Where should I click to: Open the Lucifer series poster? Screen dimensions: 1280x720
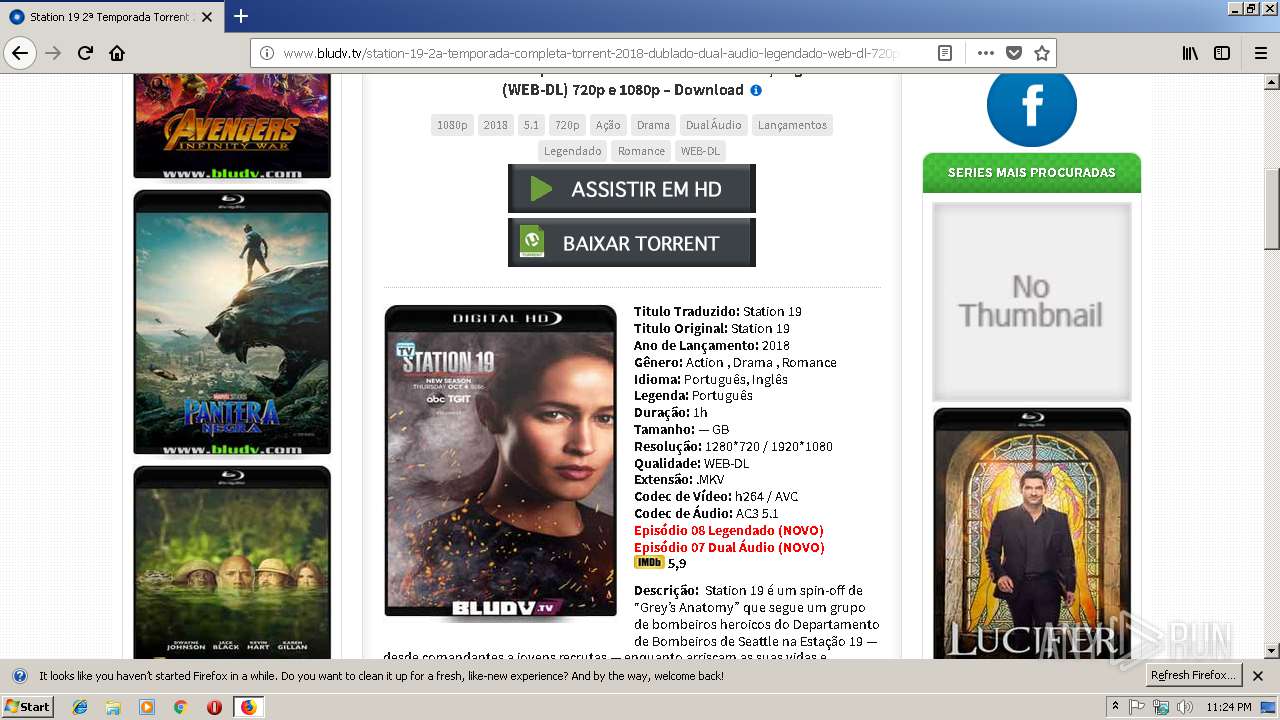click(x=1032, y=533)
